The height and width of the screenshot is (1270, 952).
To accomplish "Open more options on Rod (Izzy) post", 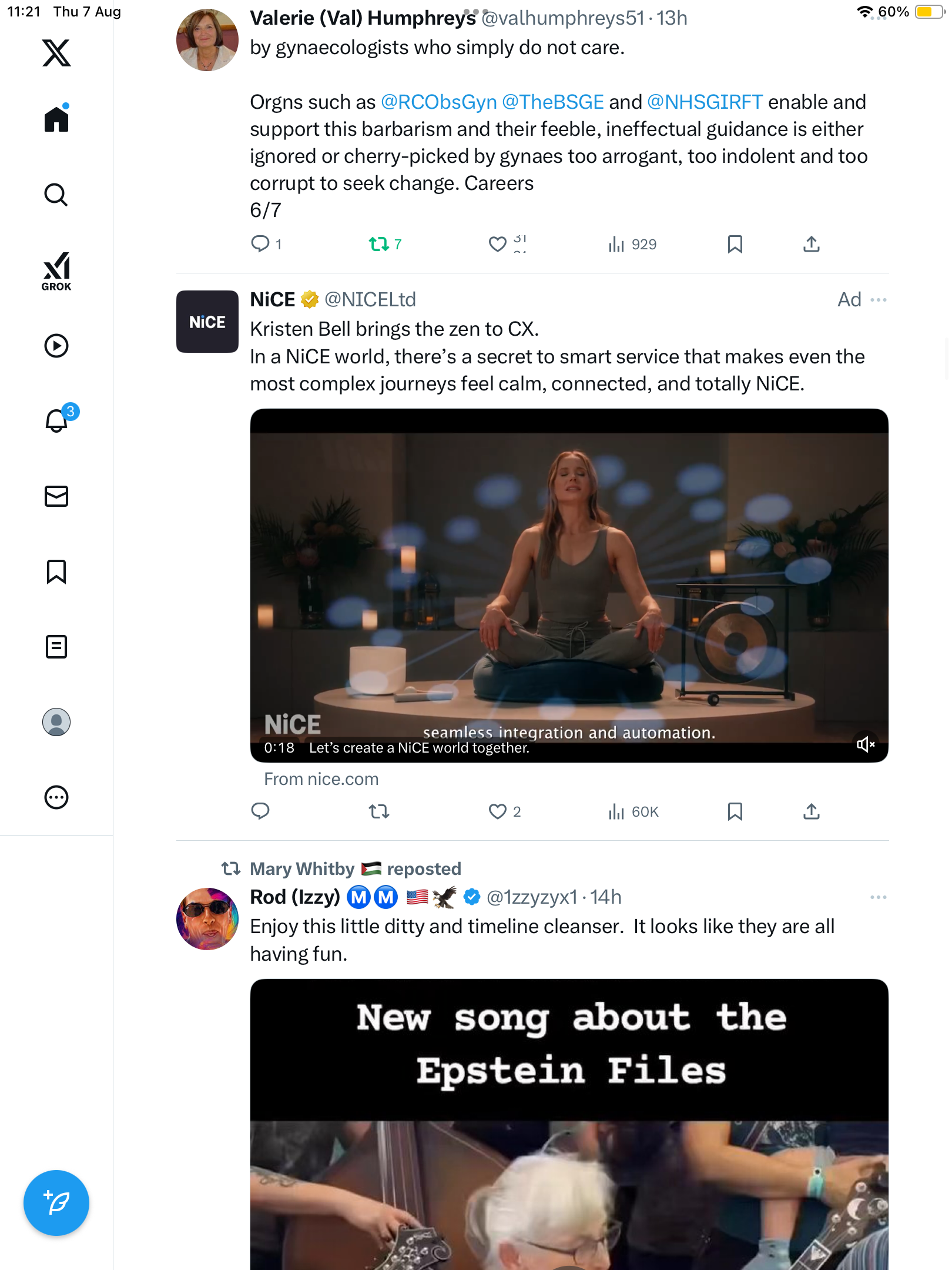I will point(879,897).
